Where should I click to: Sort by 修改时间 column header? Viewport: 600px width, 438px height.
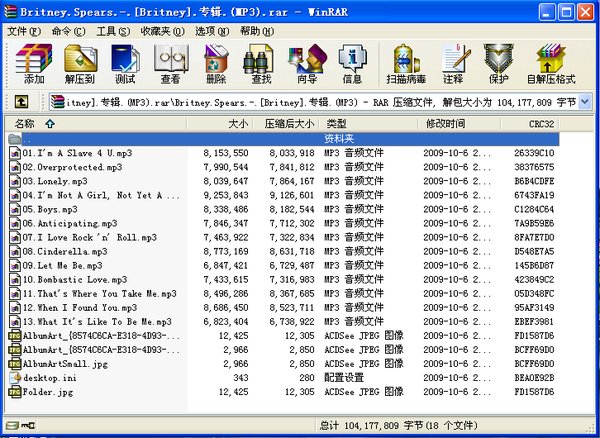tap(459, 124)
